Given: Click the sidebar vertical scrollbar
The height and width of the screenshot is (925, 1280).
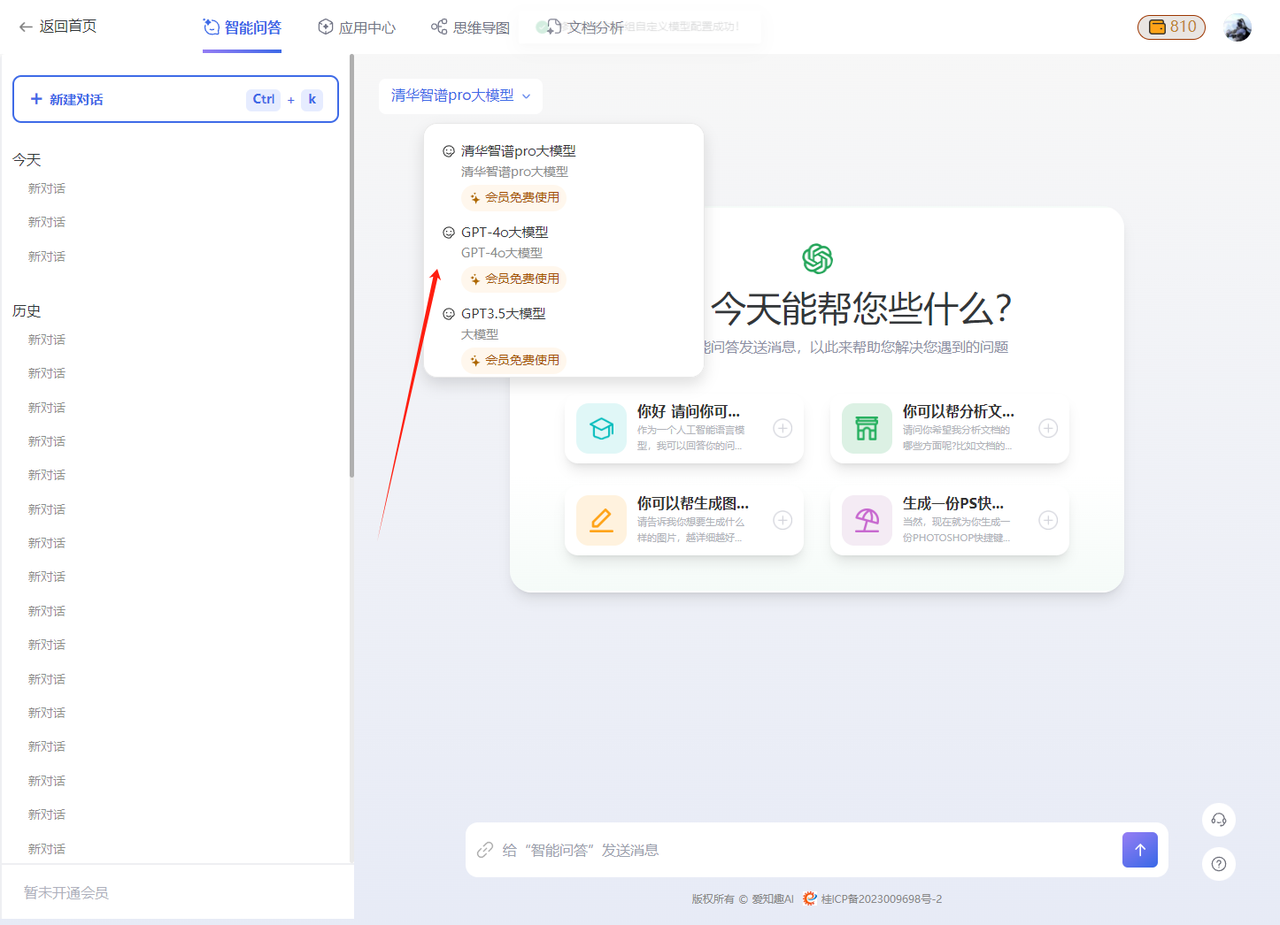Looking at the screenshot, I should pos(351,267).
